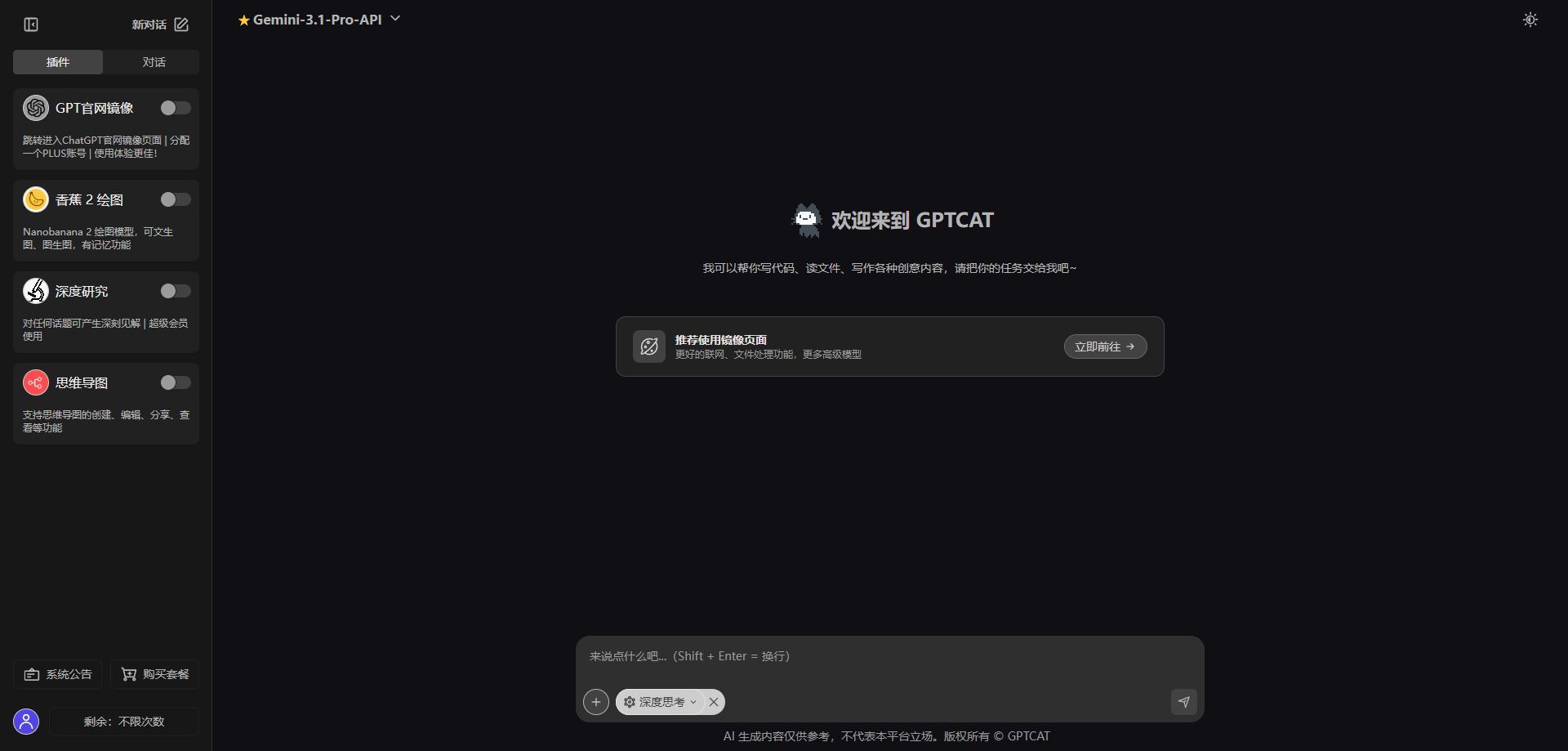Screen dimensions: 1568x751
Task: Open 系统公告 announcements
Action: (x=58, y=674)
